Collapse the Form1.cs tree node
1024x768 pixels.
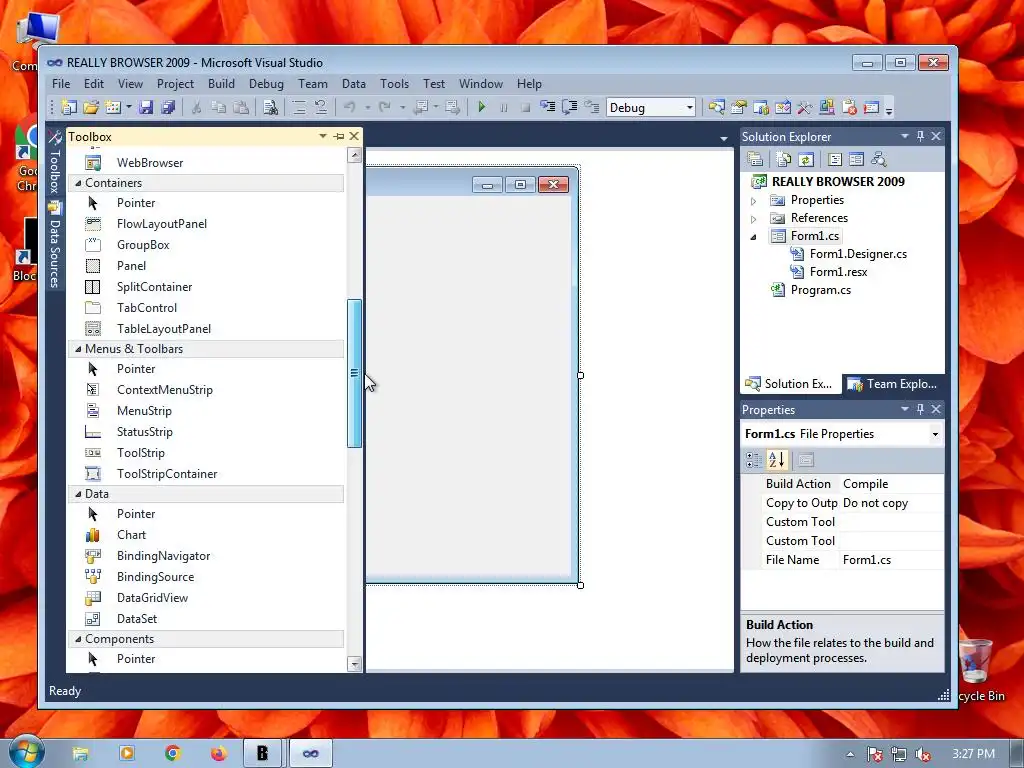point(754,236)
